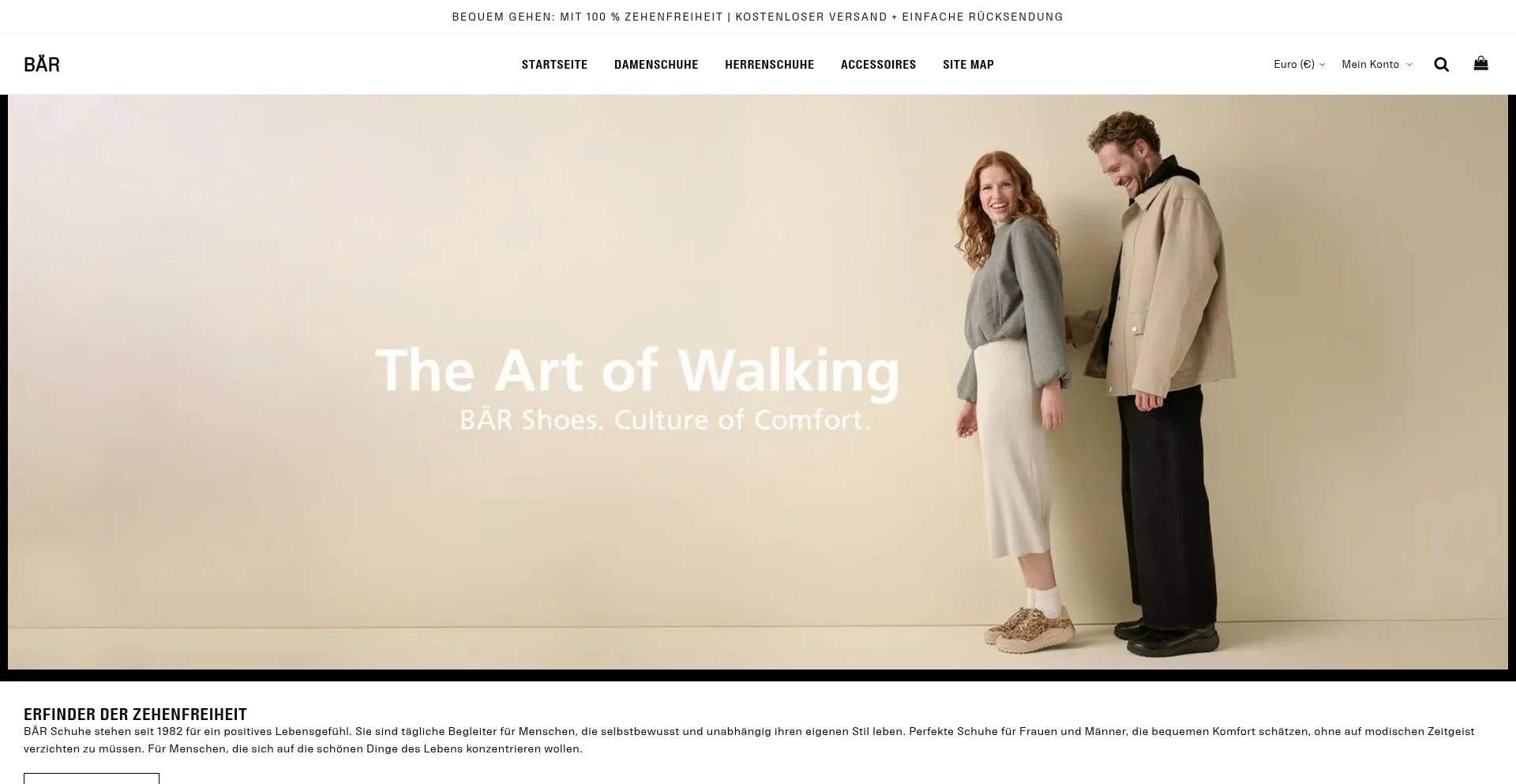Open the Euro (€) currency dropdown
Image resolution: width=1516 pixels, height=784 pixels.
pyautogui.click(x=1299, y=64)
